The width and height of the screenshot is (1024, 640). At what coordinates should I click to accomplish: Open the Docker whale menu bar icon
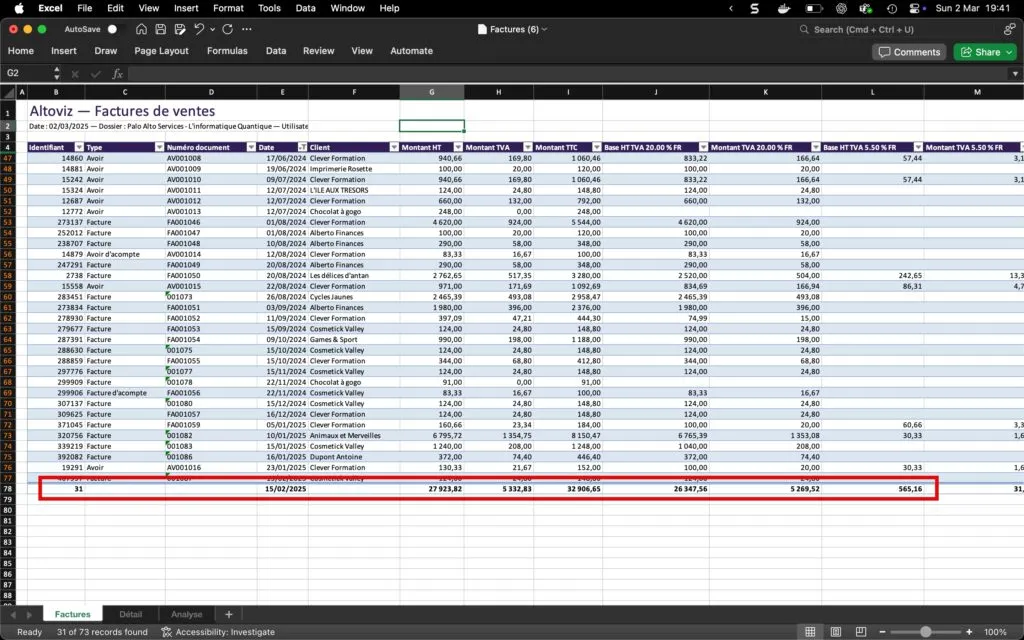(784, 8)
